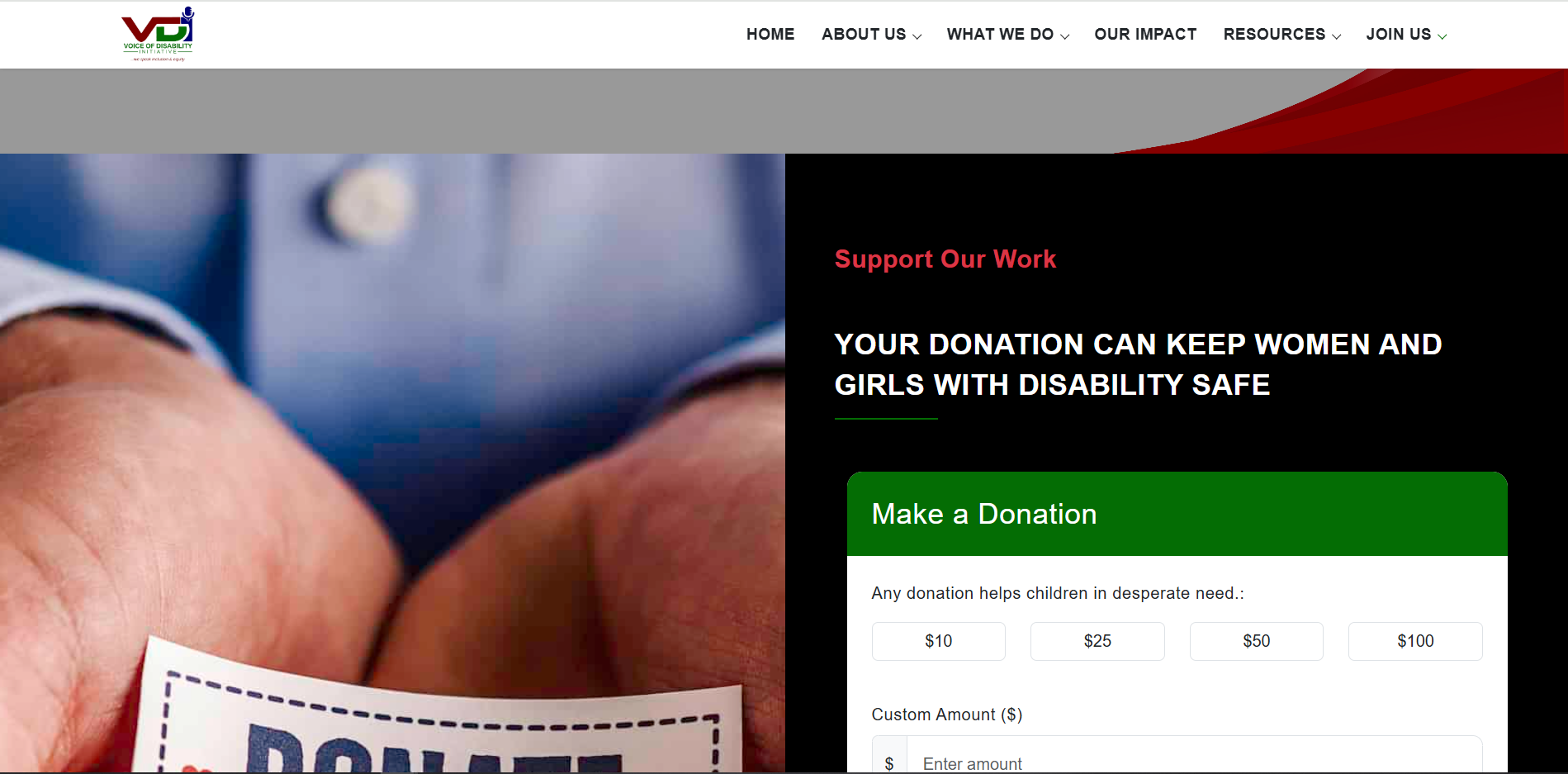Expand the chevron beside ABOUT US
1568x774 pixels.
tap(917, 36)
